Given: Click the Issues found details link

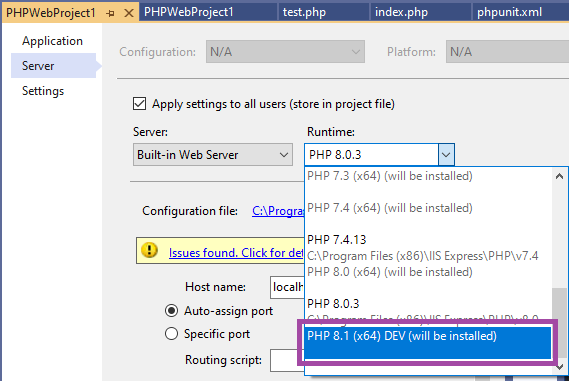Looking at the screenshot, I should [236, 253].
